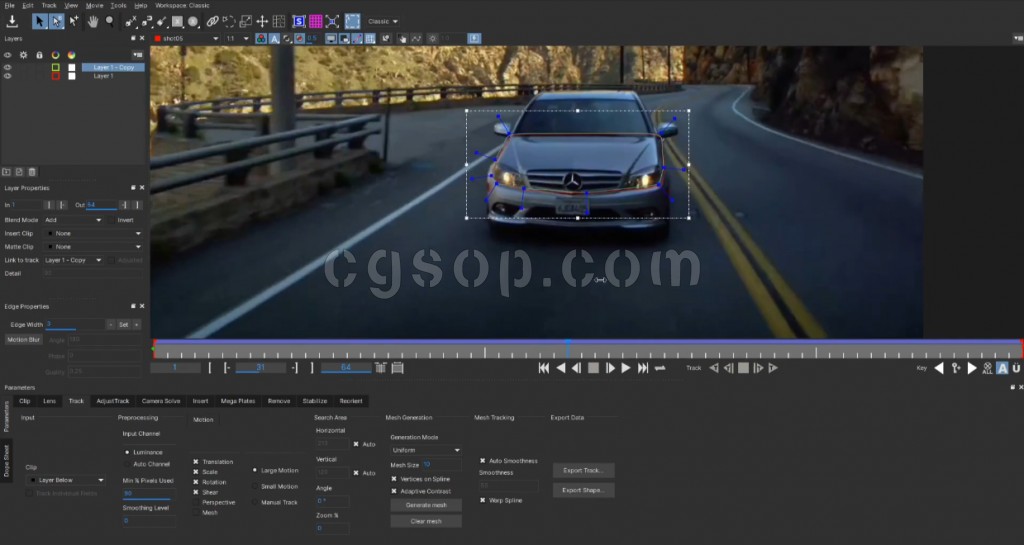
Task: Click the Area Brush dashed-square icon
Action: tap(353, 22)
